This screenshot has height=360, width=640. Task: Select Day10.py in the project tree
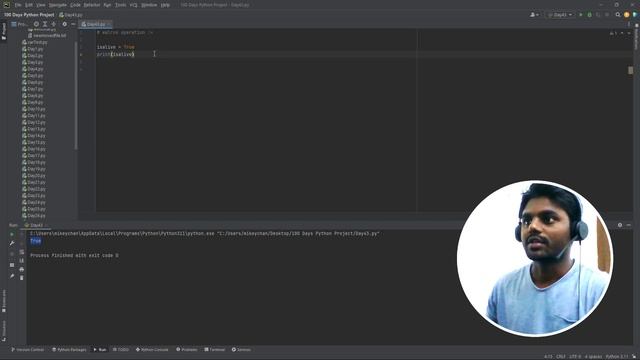[34, 109]
